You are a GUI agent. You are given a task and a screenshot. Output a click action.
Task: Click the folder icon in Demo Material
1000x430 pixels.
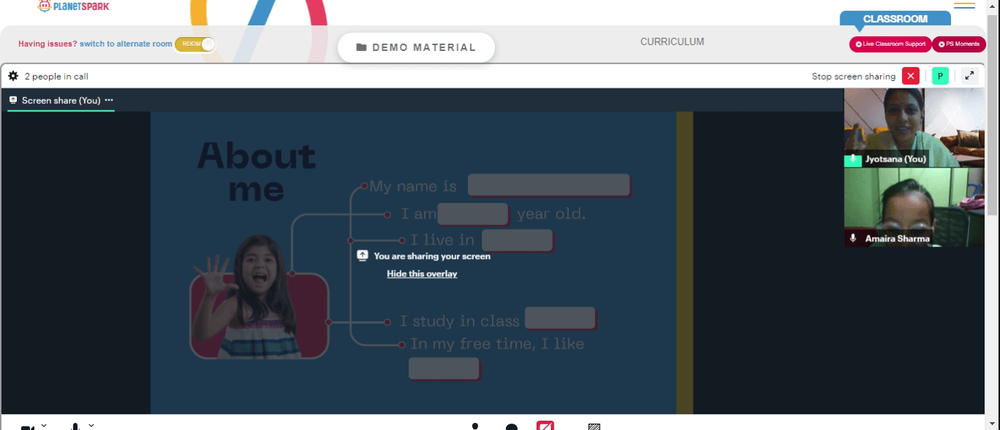coord(361,47)
